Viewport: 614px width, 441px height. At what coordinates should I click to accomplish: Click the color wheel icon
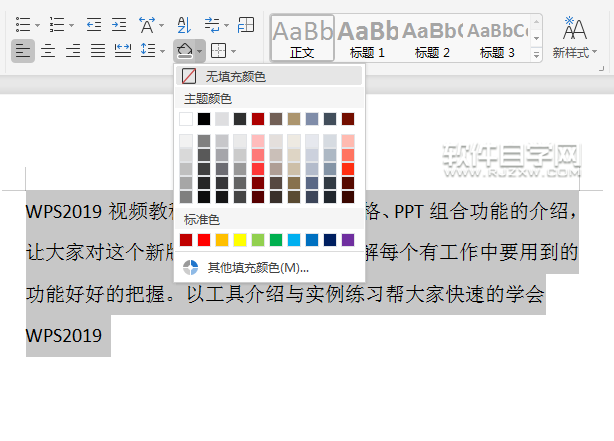(191, 267)
